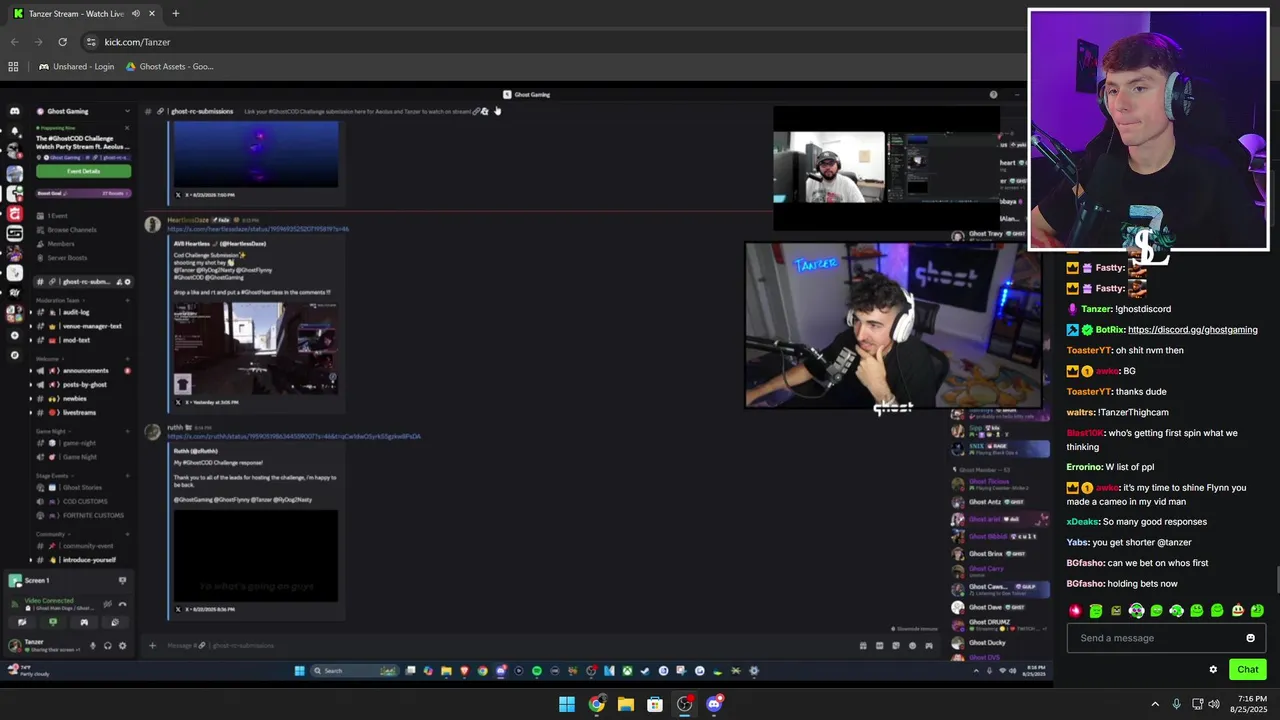Open the Ghost Assets bookmark
This screenshot has width=1280, height=720.
point(169,67)
